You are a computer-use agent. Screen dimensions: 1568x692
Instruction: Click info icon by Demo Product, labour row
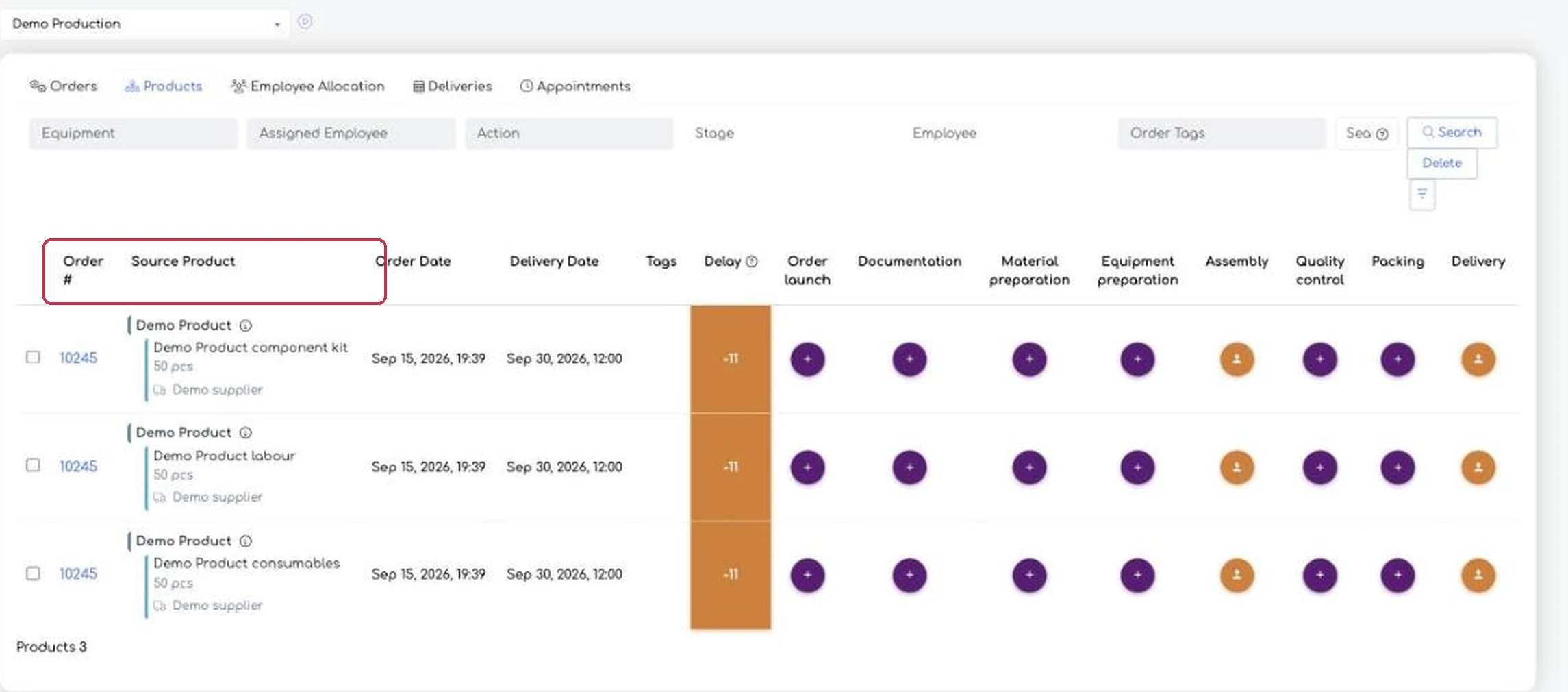246,433
